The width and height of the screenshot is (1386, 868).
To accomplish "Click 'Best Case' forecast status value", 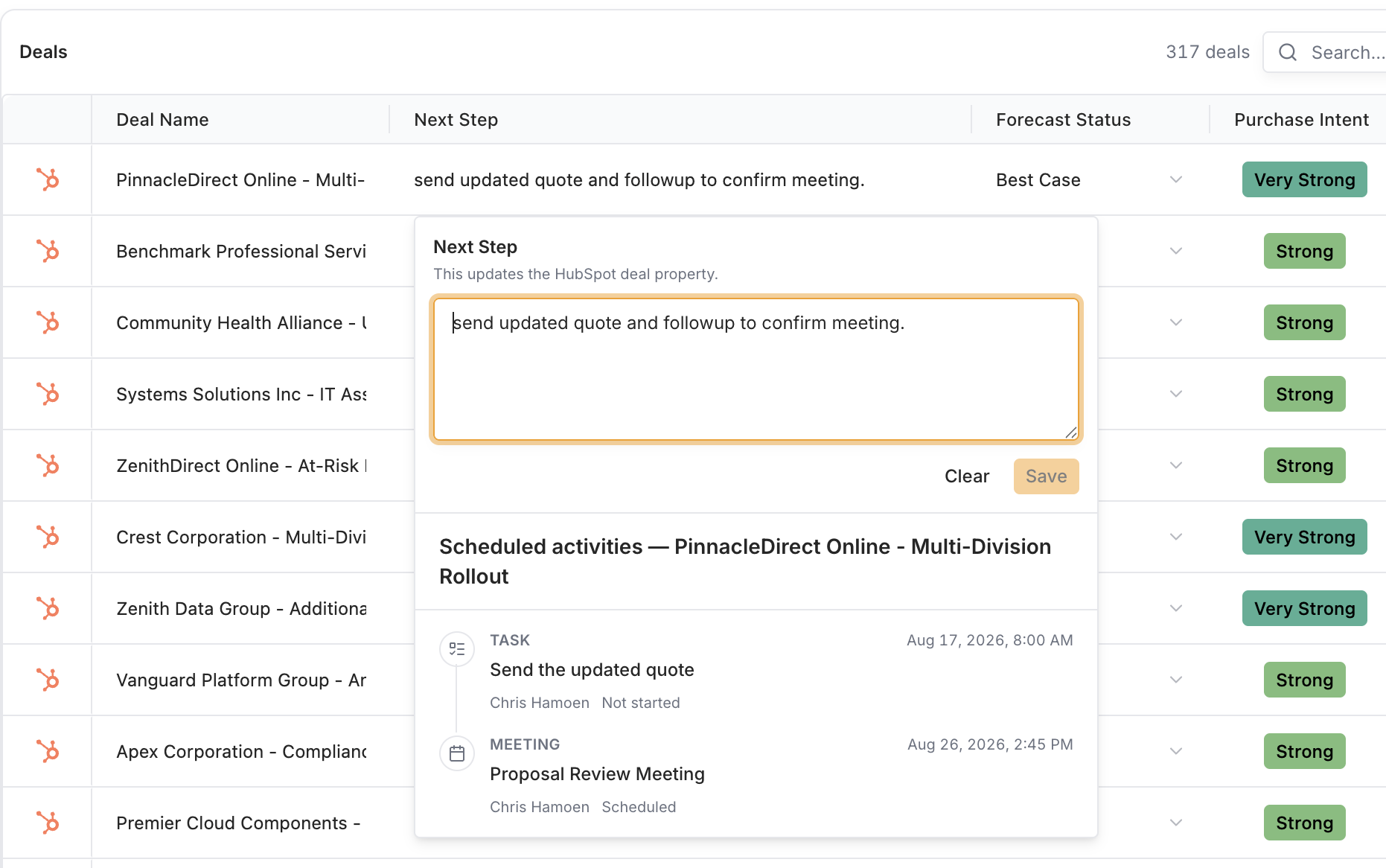I will 1038,179.
